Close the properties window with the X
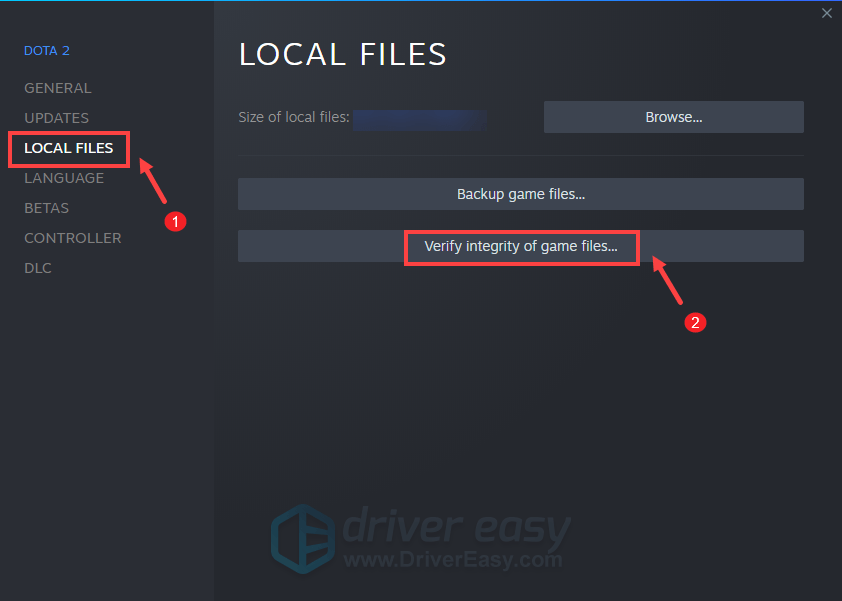The width and height of the screenshot is (842, 601). (x=826, y=13)
